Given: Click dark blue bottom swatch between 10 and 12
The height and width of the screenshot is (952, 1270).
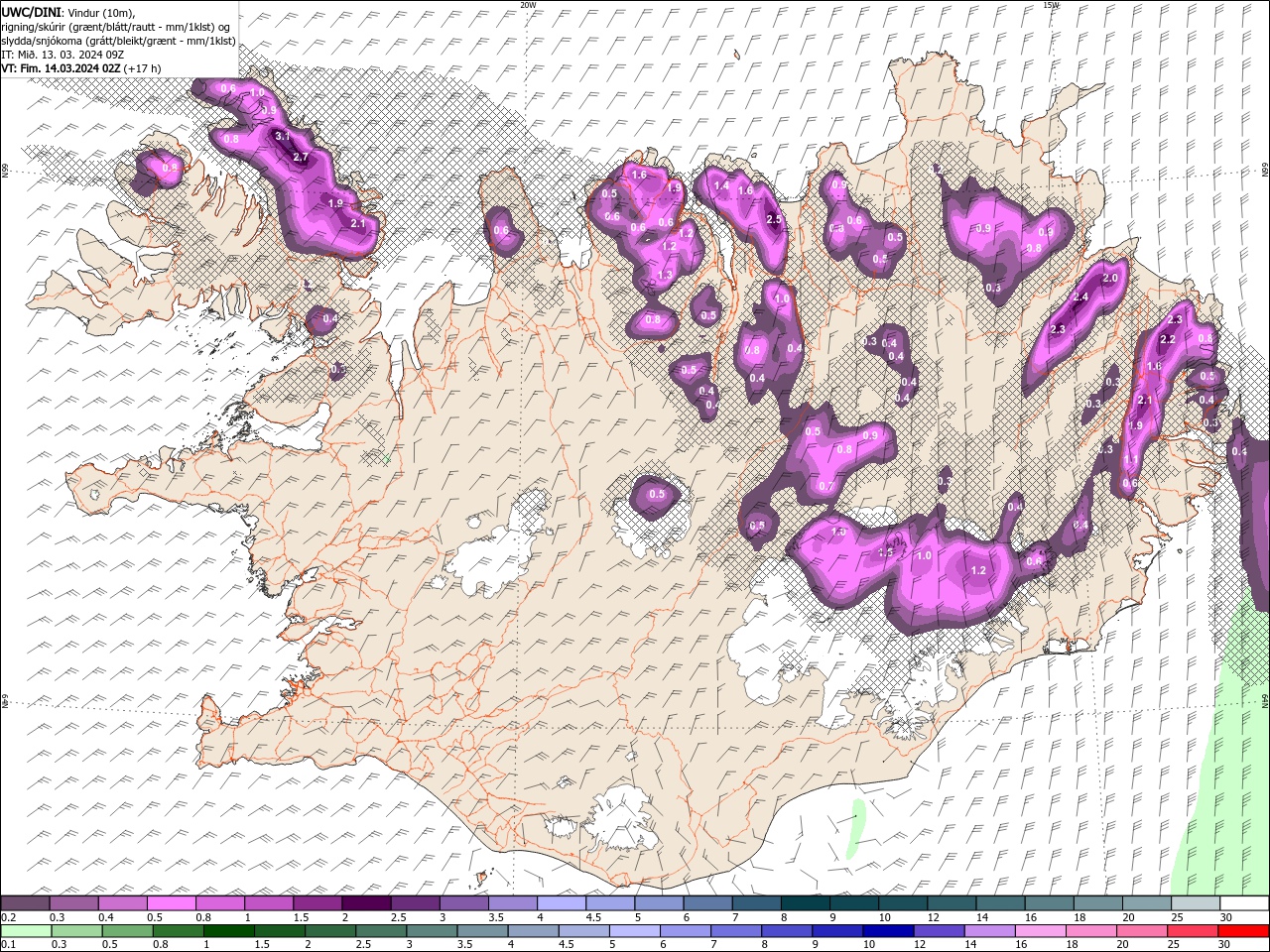Looking at the screenshot, I should pyautogui.click(x=888, y=931).
